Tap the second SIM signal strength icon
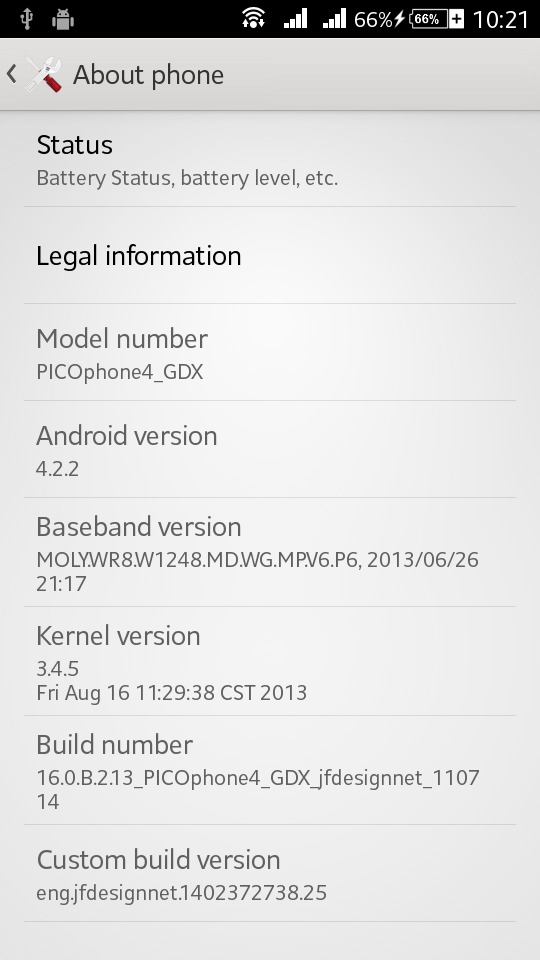Screen dimensions: 540x960 point(334,18)
